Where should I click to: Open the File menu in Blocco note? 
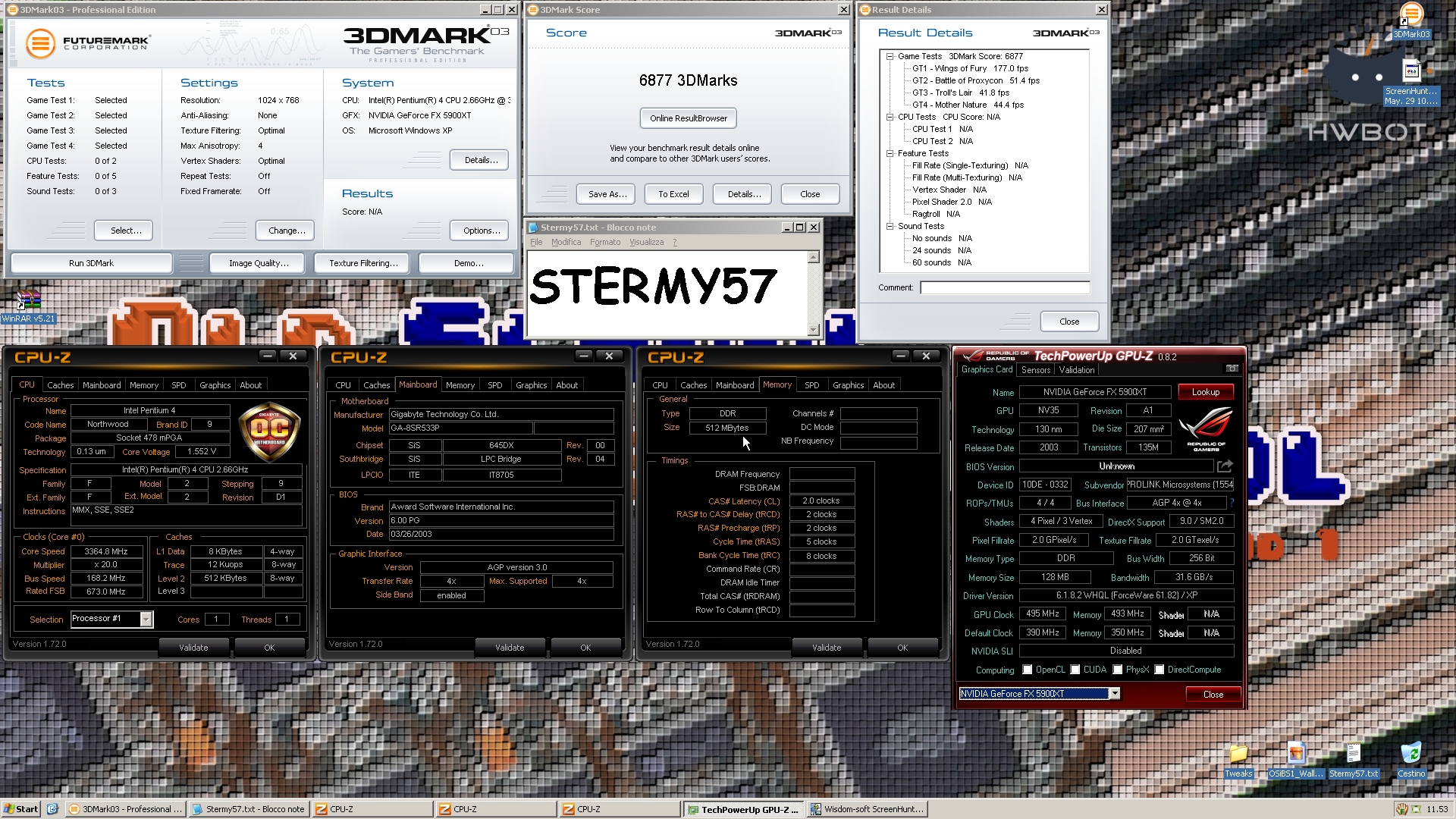pyautogui.click(x=536, y=242)
